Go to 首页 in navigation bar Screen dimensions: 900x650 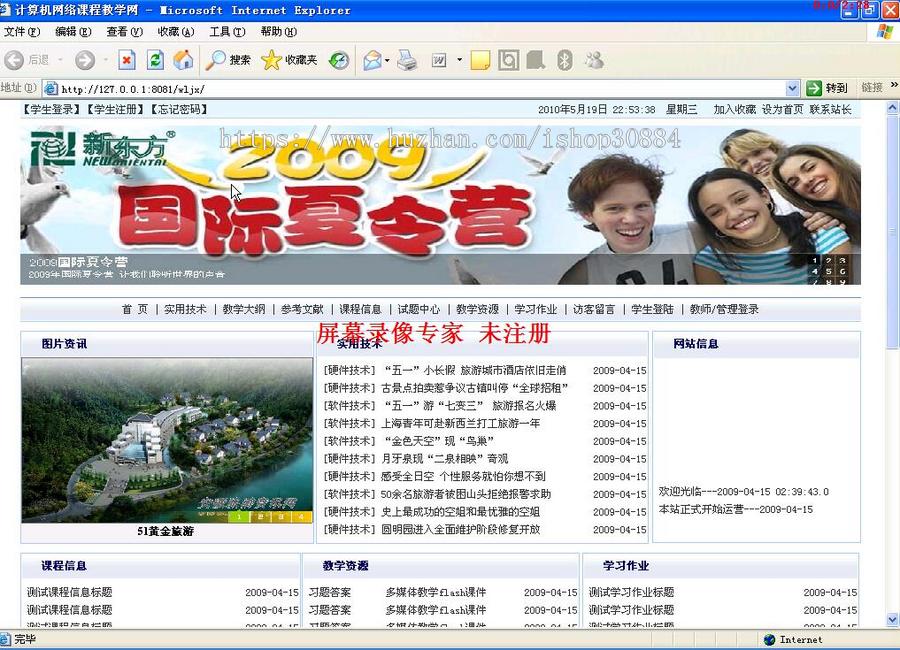tap(135, 309)
